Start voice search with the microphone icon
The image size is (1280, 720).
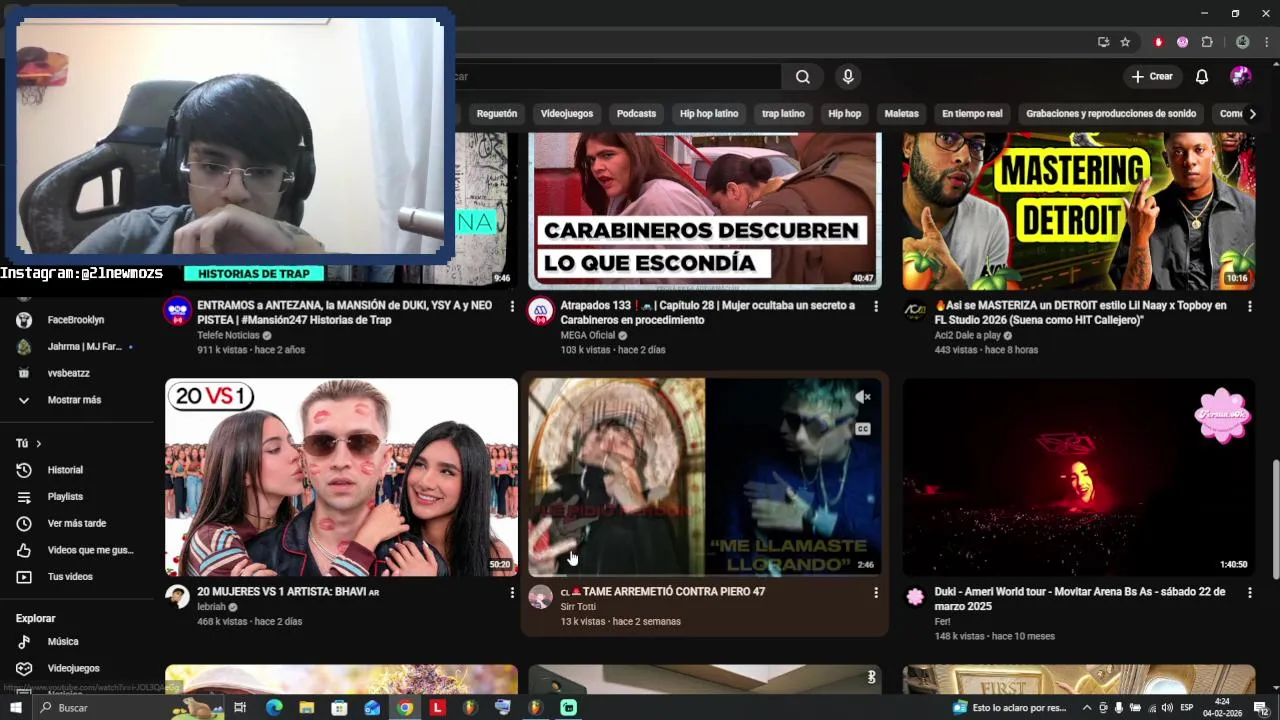[848, 77]
